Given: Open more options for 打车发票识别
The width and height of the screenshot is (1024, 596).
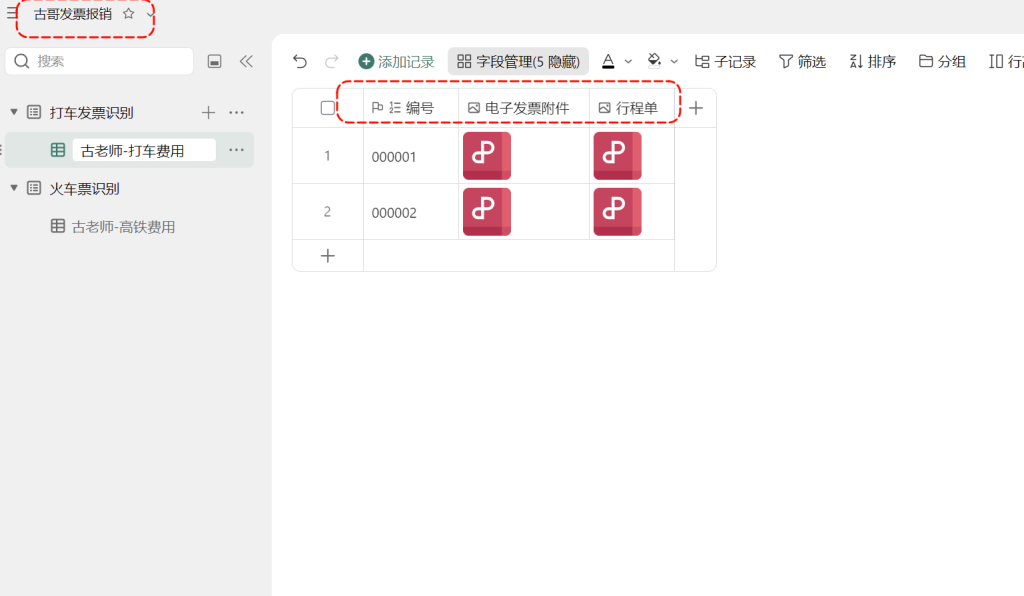Looking at the screenshot, I should click(236, 112).
